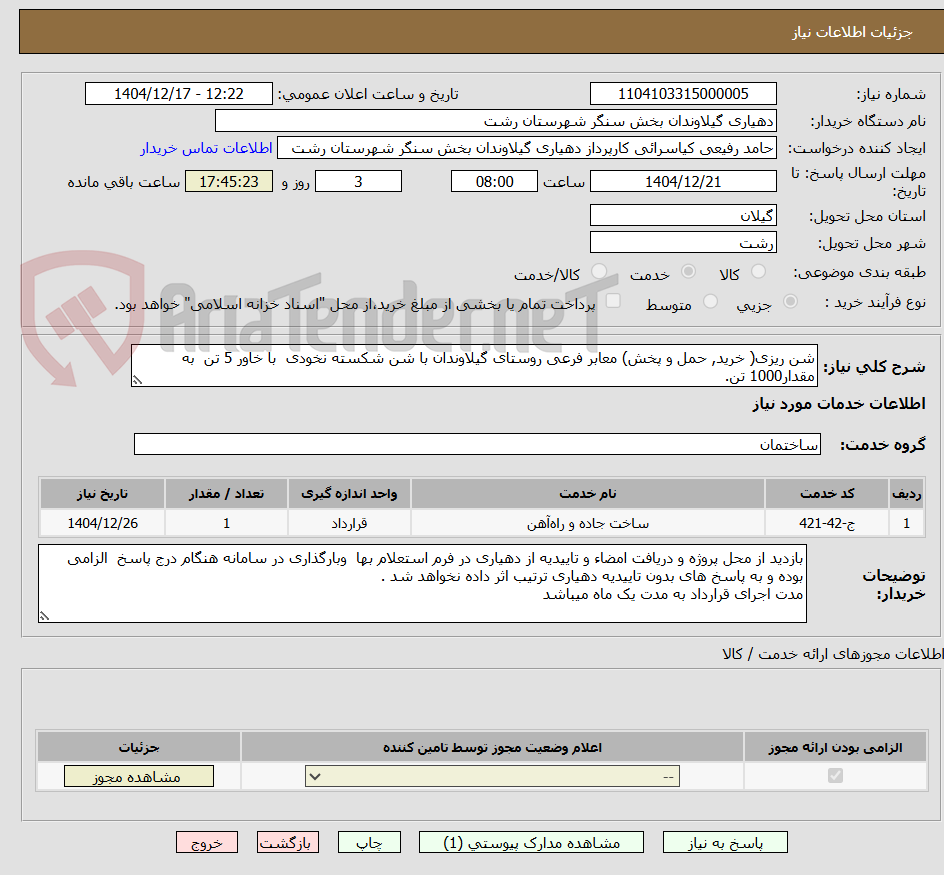Click the نوع فرآیند خرید label

pos(875,302)
